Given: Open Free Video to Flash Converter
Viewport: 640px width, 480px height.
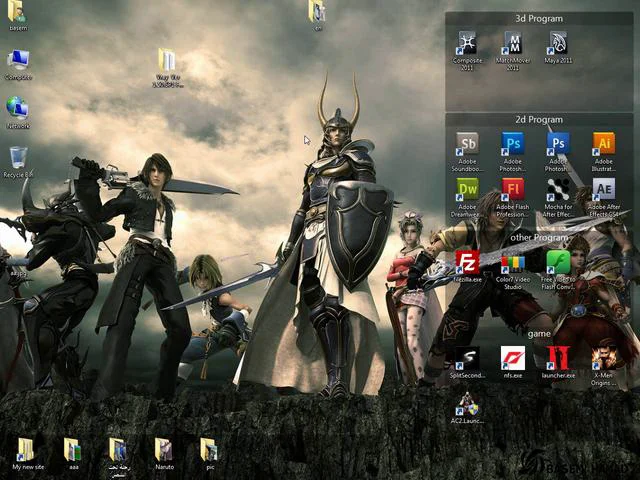Looking at the screenshot, I should [558, 270].
